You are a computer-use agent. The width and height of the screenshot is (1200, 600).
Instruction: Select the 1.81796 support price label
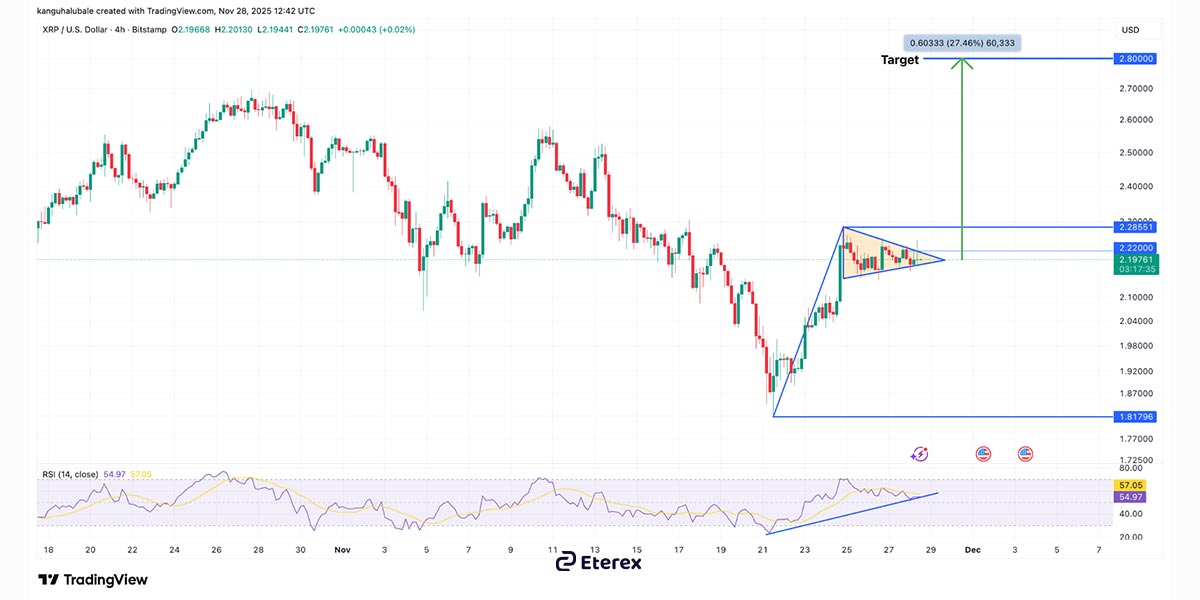[x=1135, y=416]
